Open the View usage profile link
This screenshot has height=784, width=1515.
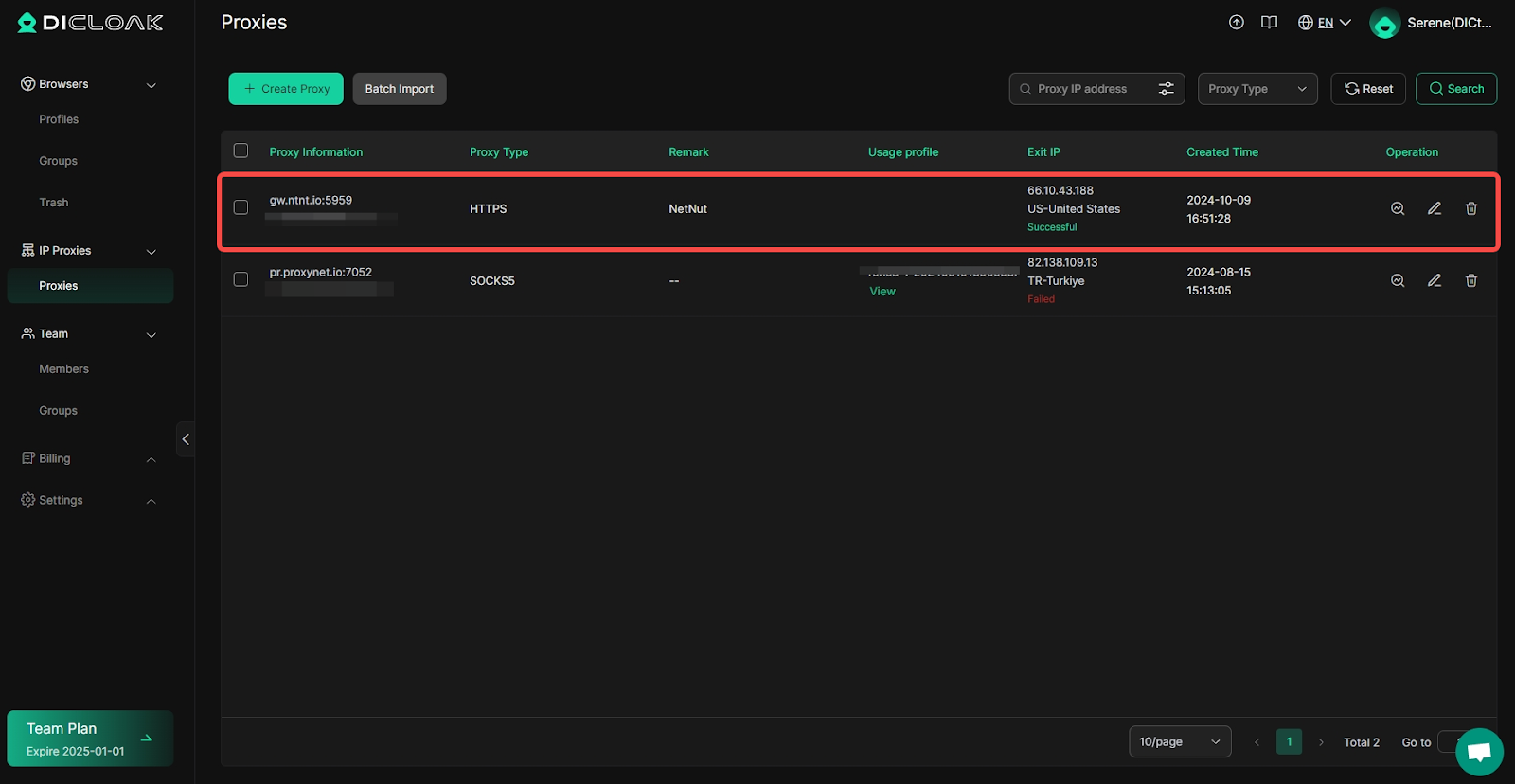pos(882,292)
